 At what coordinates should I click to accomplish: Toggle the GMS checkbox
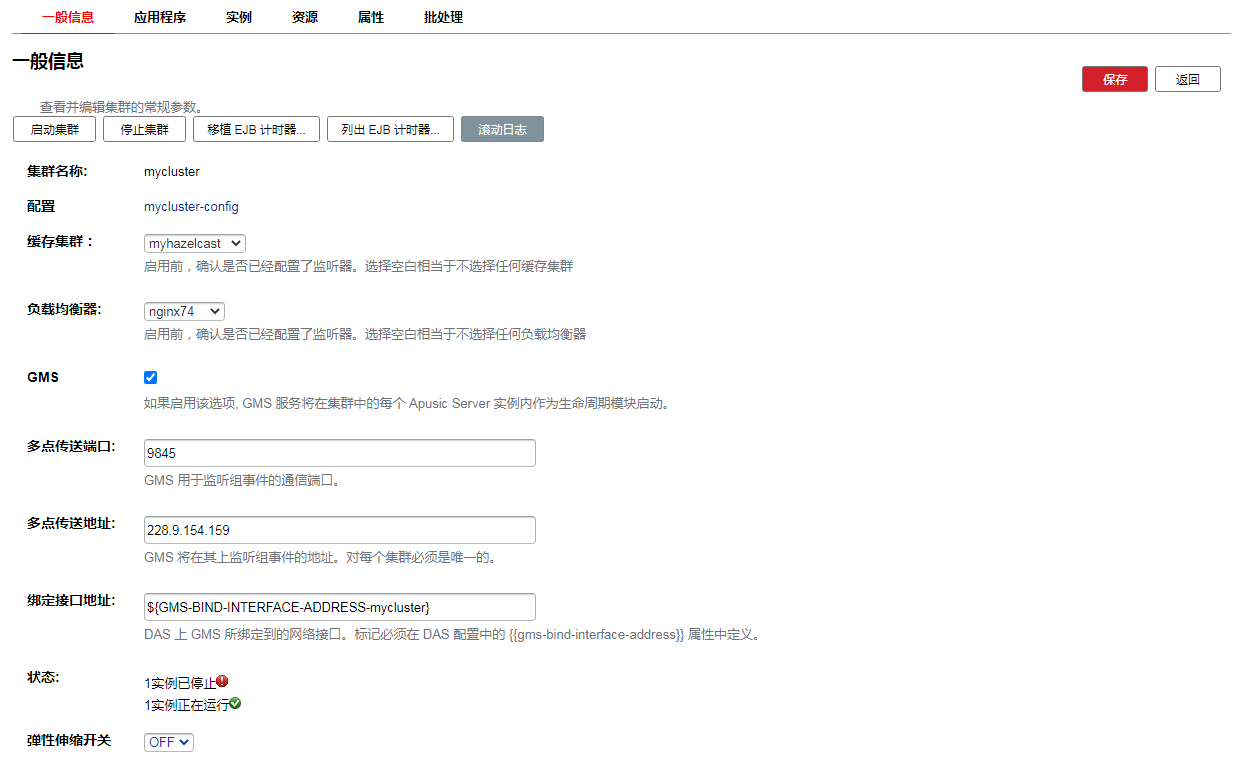[x=151, y=377]
